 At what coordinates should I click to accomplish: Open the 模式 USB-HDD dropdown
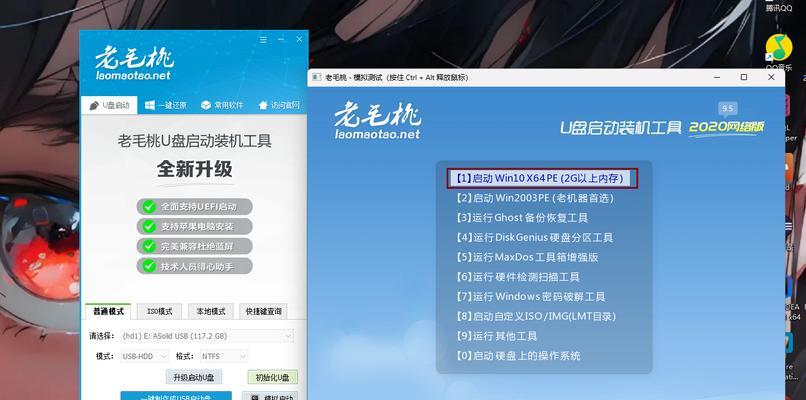[145, 356]
